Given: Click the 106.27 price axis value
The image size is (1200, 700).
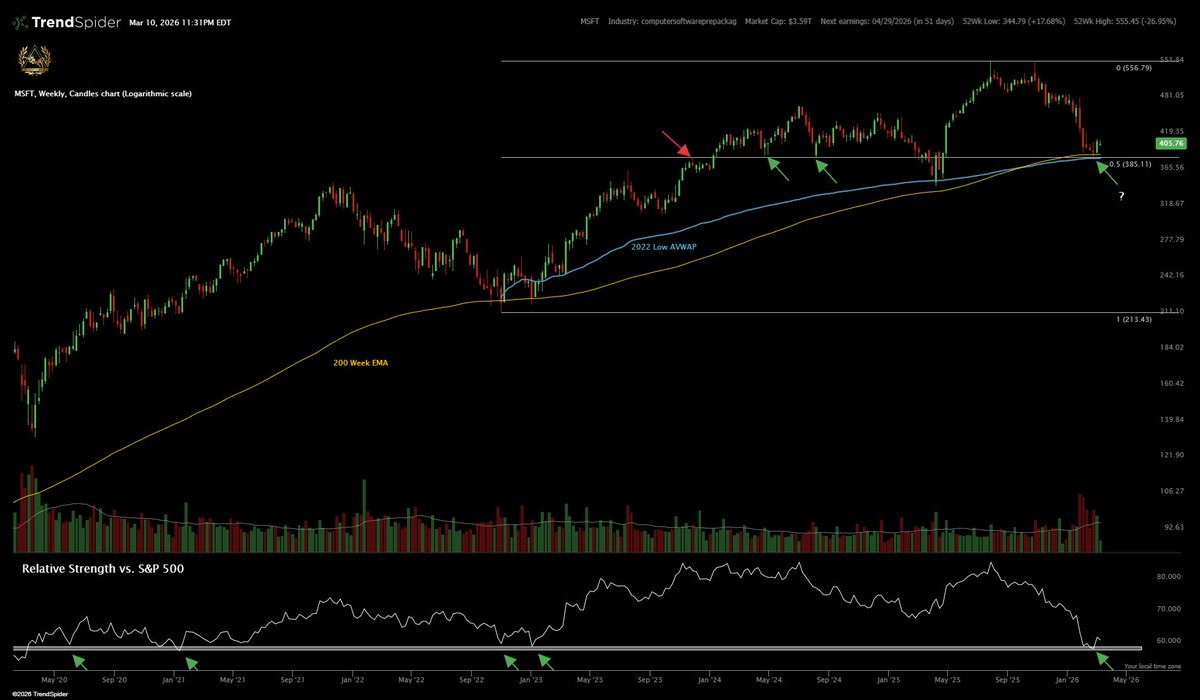Looking at the screenshot, I should click(x=1171, y=491).
